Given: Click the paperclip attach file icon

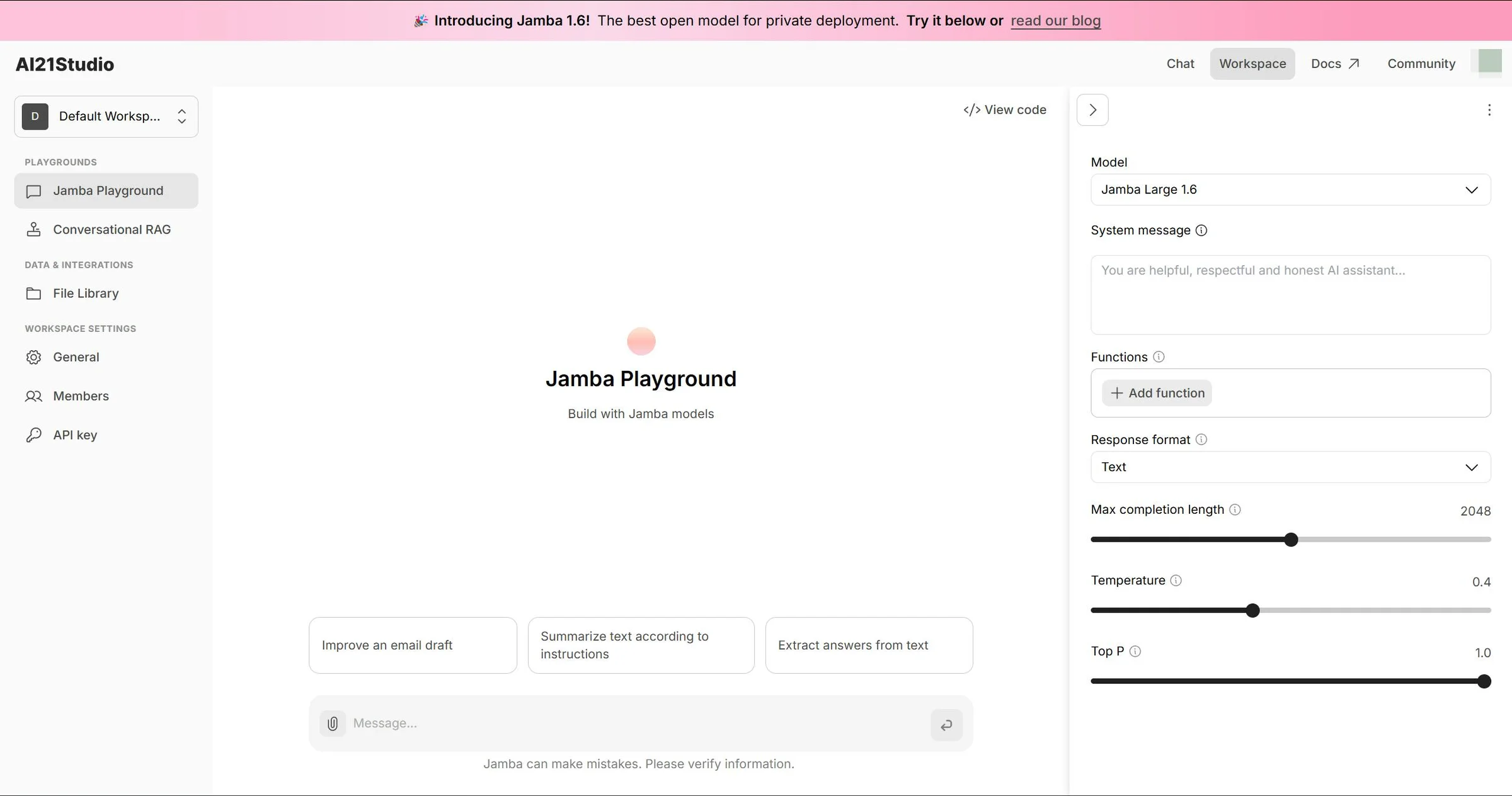Looking at the screenshot, I should (x=333, y=724).
